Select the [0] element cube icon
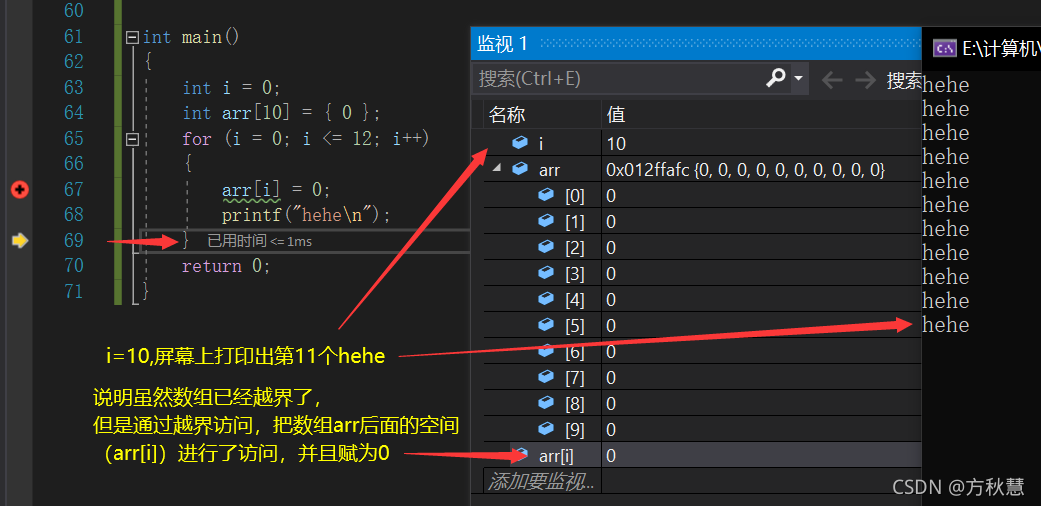Viewport: 1041px width, 506px height. 546,195
